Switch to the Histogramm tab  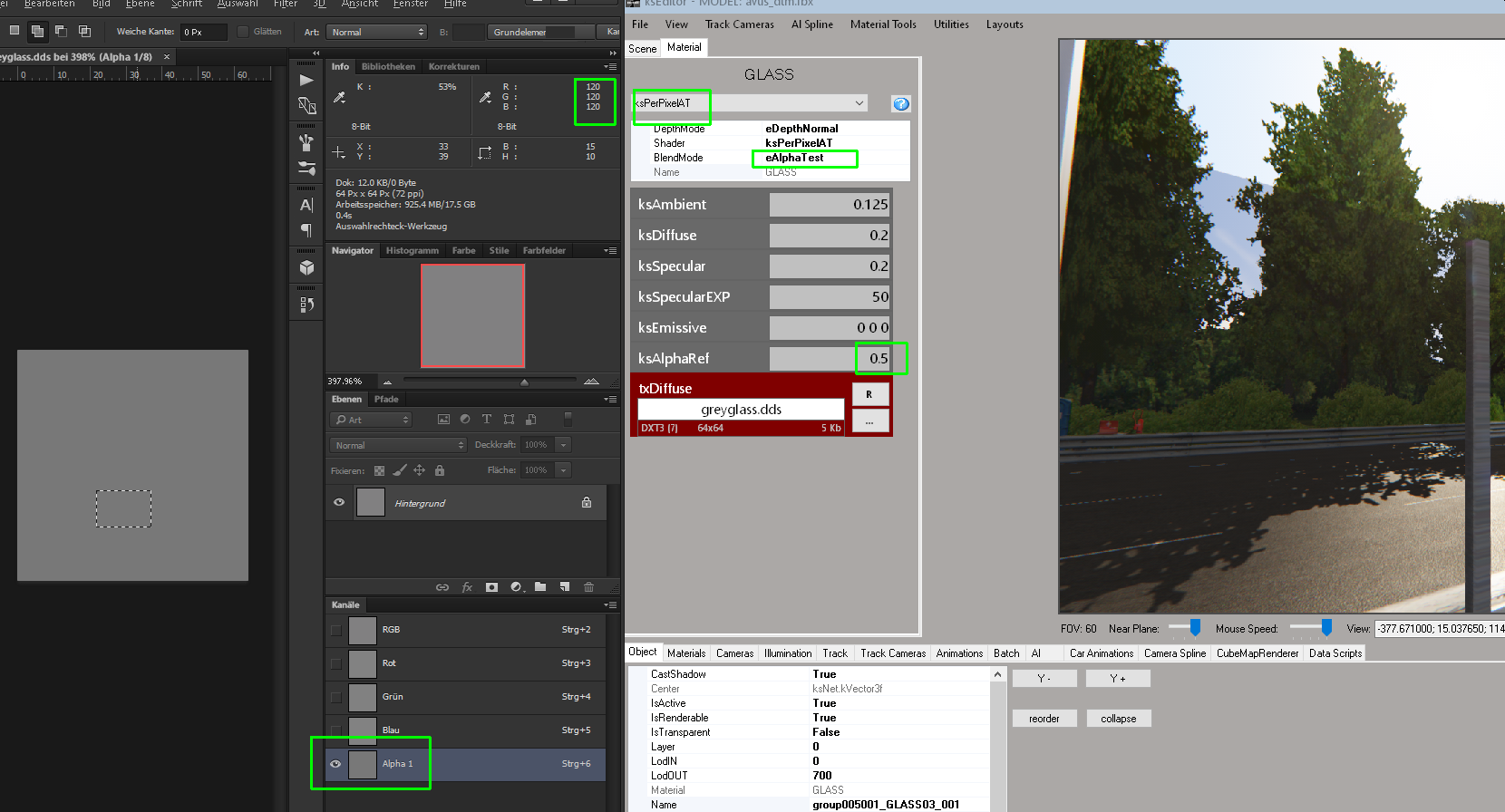click(413, 250)
